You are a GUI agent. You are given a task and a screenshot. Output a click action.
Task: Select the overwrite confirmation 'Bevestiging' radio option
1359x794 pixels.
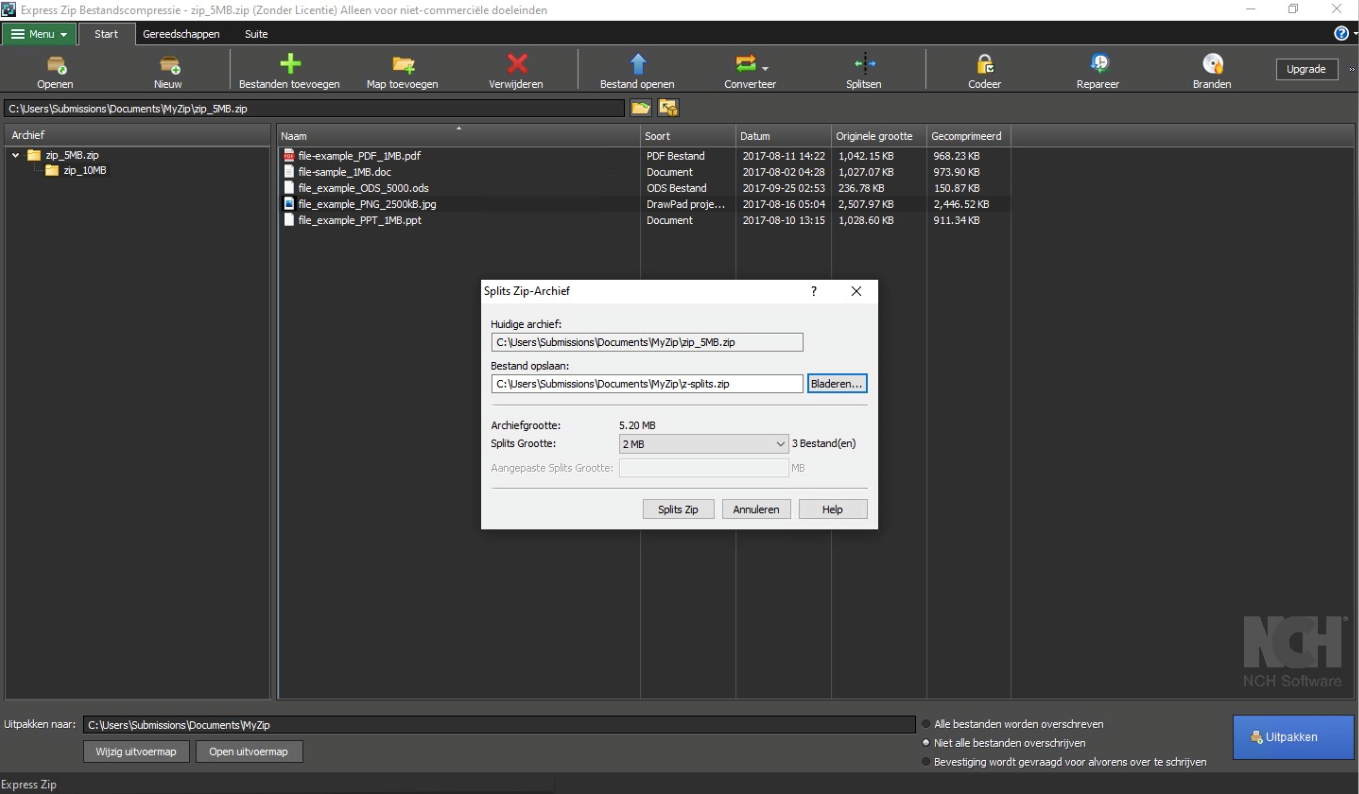click(925, 762)
